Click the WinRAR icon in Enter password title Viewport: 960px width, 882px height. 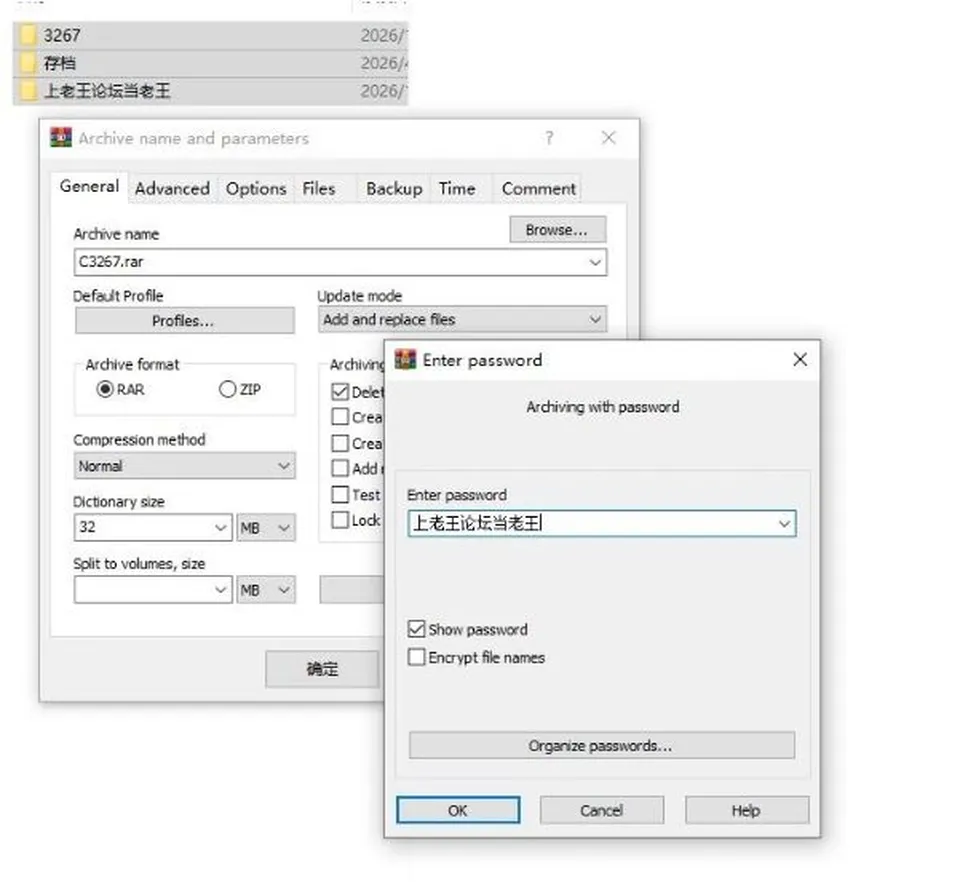click(405, 359)
